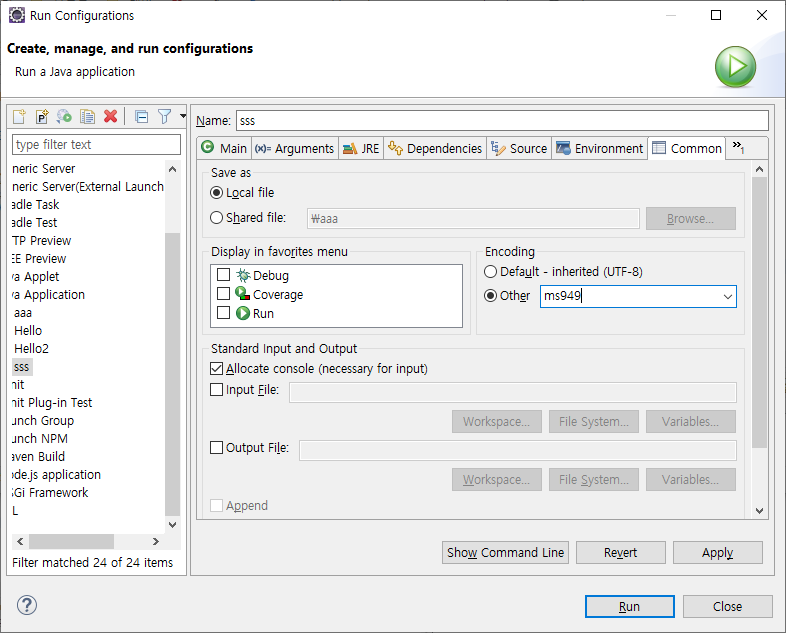Open the Dependencies tab
Viewport: 786px width, 633px height.
coord(435,148)
